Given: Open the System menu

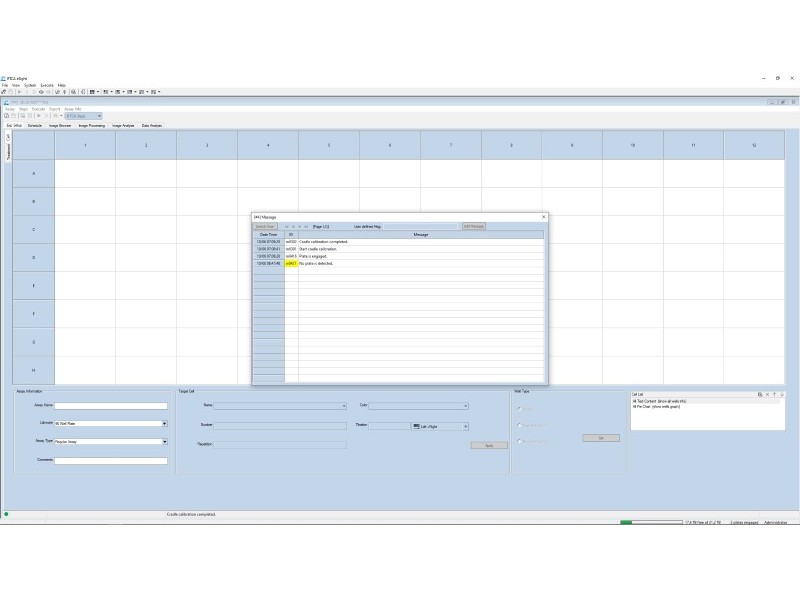Looking at the screenshot, I should click(x=30, y=85).
